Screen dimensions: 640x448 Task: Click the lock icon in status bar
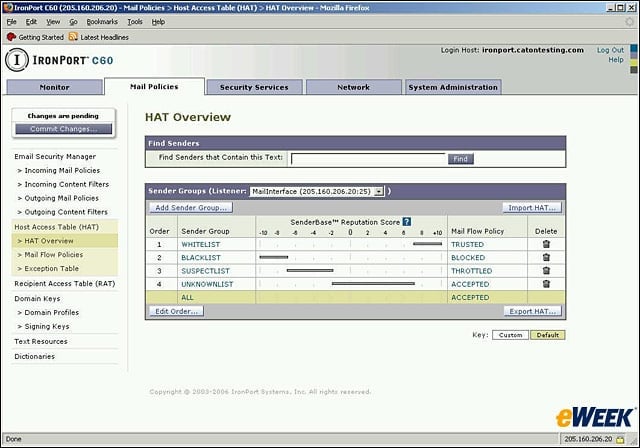620,439
